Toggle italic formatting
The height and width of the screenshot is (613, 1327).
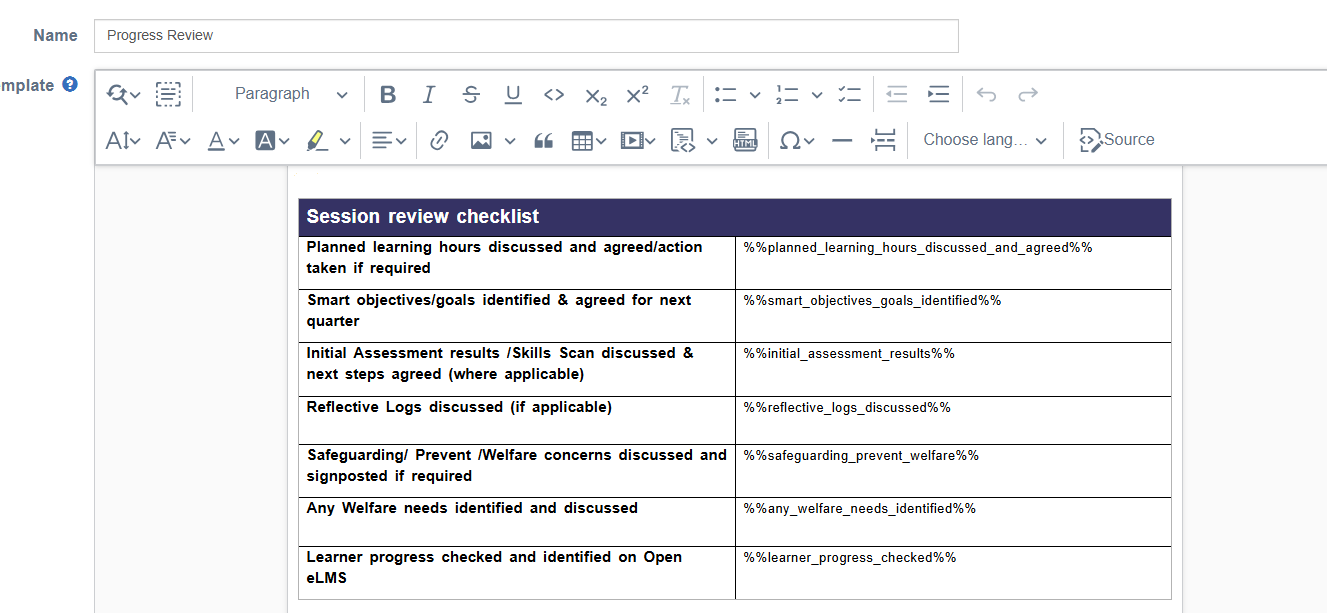coord(429,94)
